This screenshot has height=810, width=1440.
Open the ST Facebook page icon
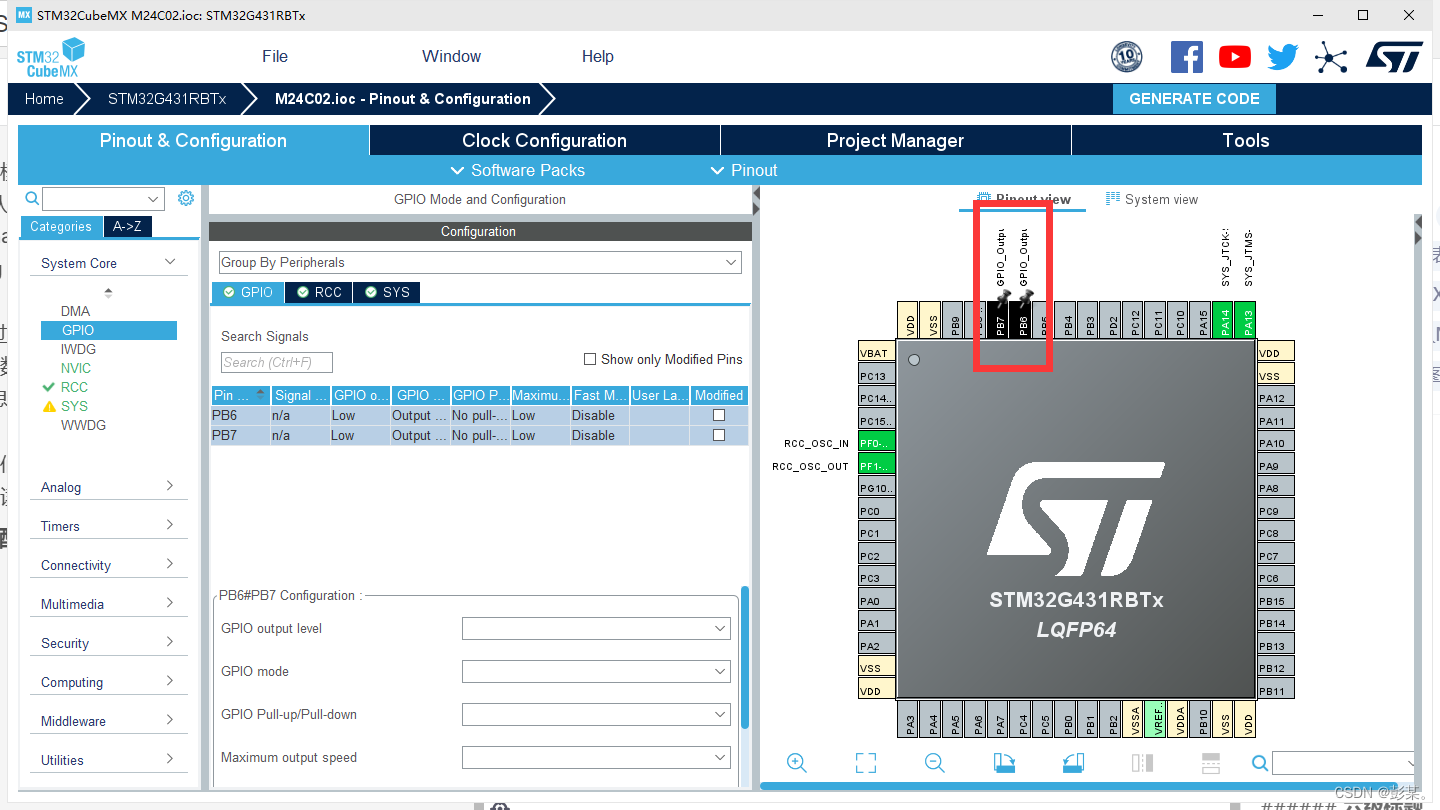1186,57
